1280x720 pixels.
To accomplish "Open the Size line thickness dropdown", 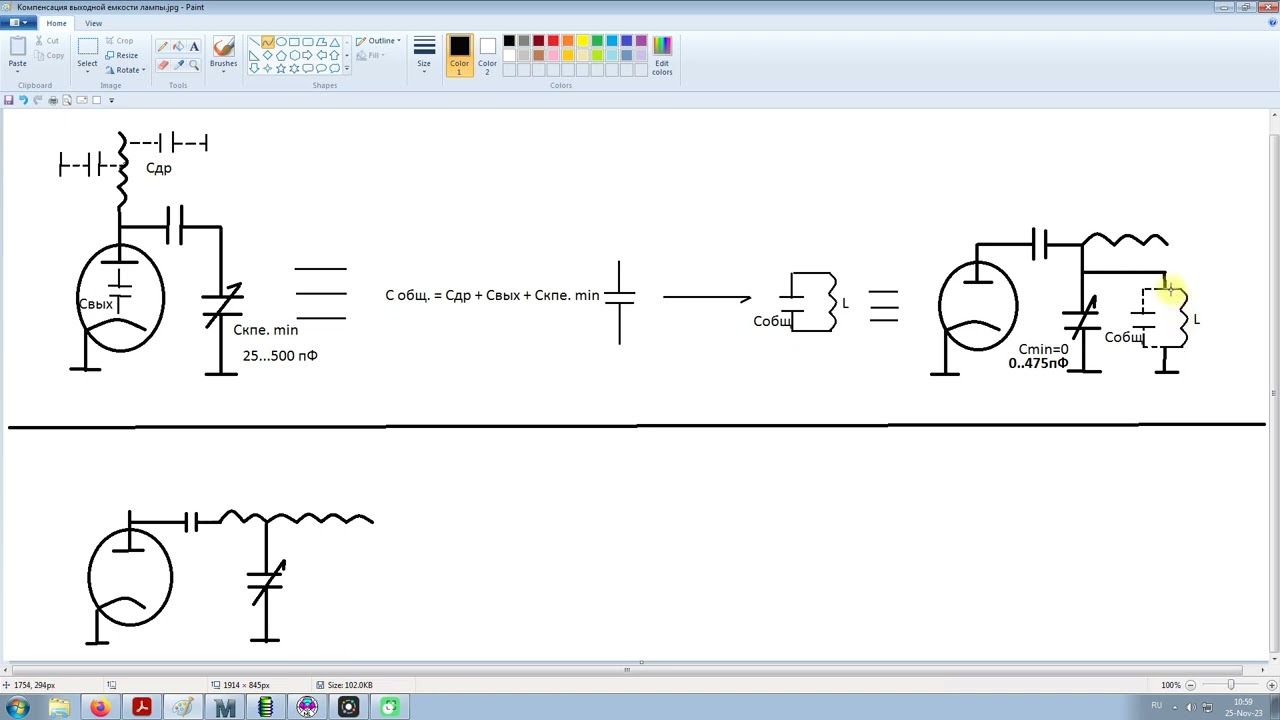I will pyautogui.click(x=424, y=55).
